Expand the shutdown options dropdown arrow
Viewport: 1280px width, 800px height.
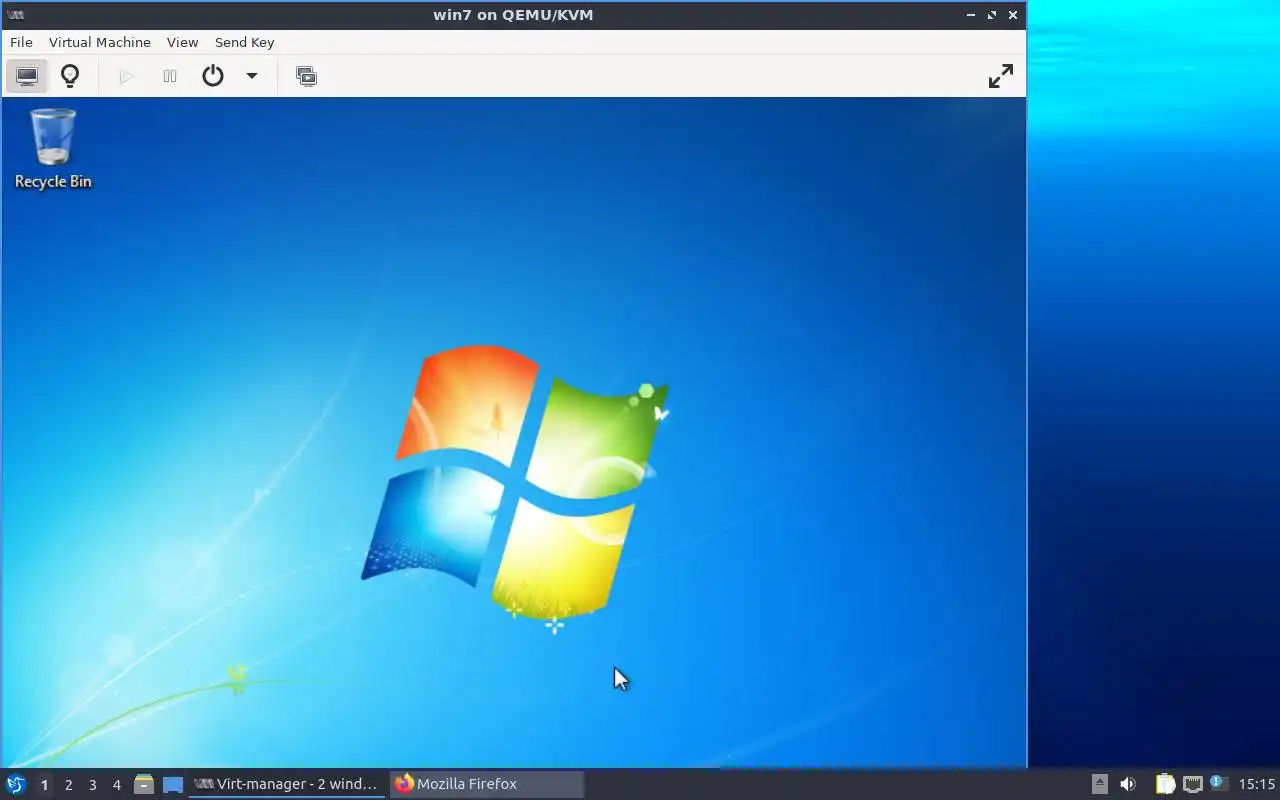tap(252, 76)
